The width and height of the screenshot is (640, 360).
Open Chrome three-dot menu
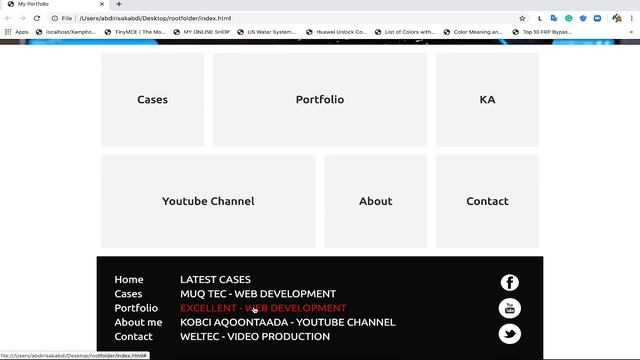pos(631,18)
